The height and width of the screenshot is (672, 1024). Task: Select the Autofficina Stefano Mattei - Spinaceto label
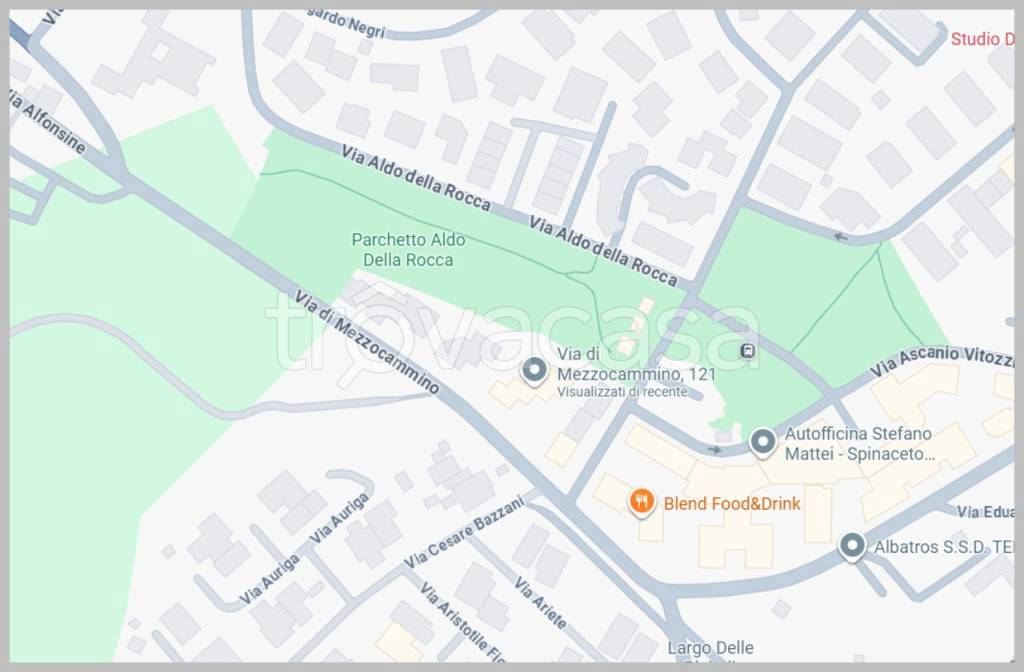(x=859, y=443)
